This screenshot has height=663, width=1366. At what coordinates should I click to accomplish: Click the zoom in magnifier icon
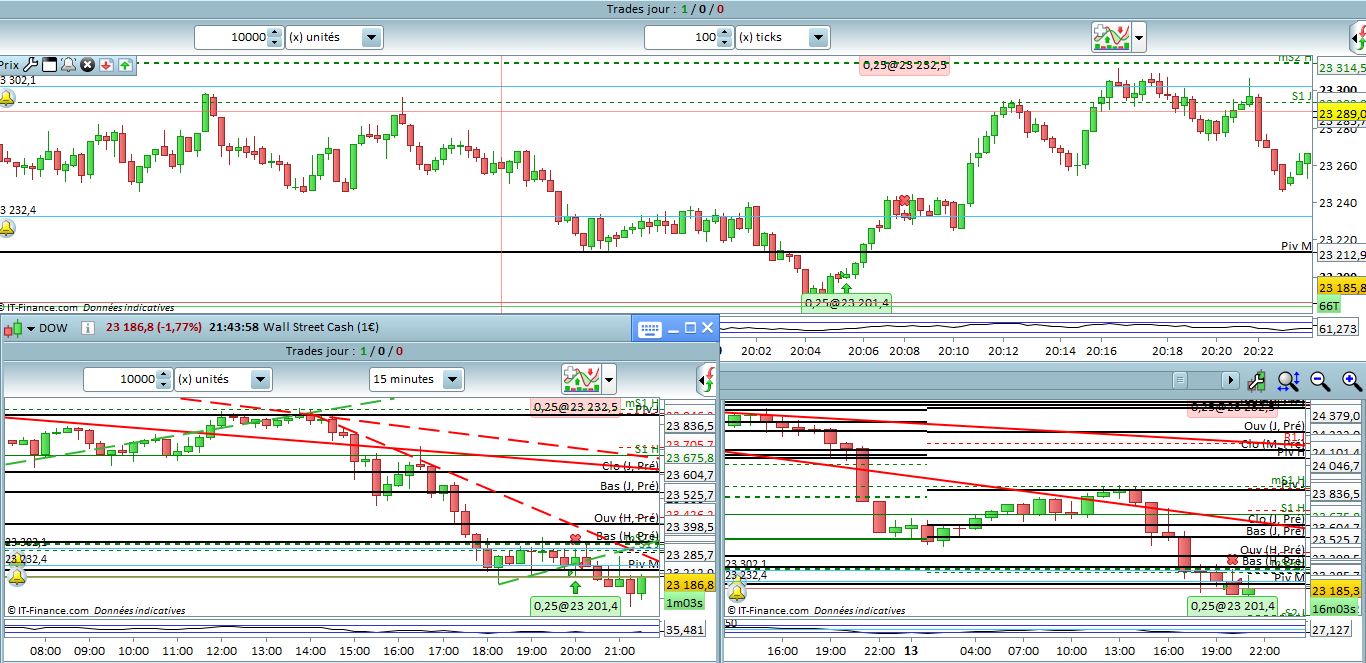[x=1352, y=380]
